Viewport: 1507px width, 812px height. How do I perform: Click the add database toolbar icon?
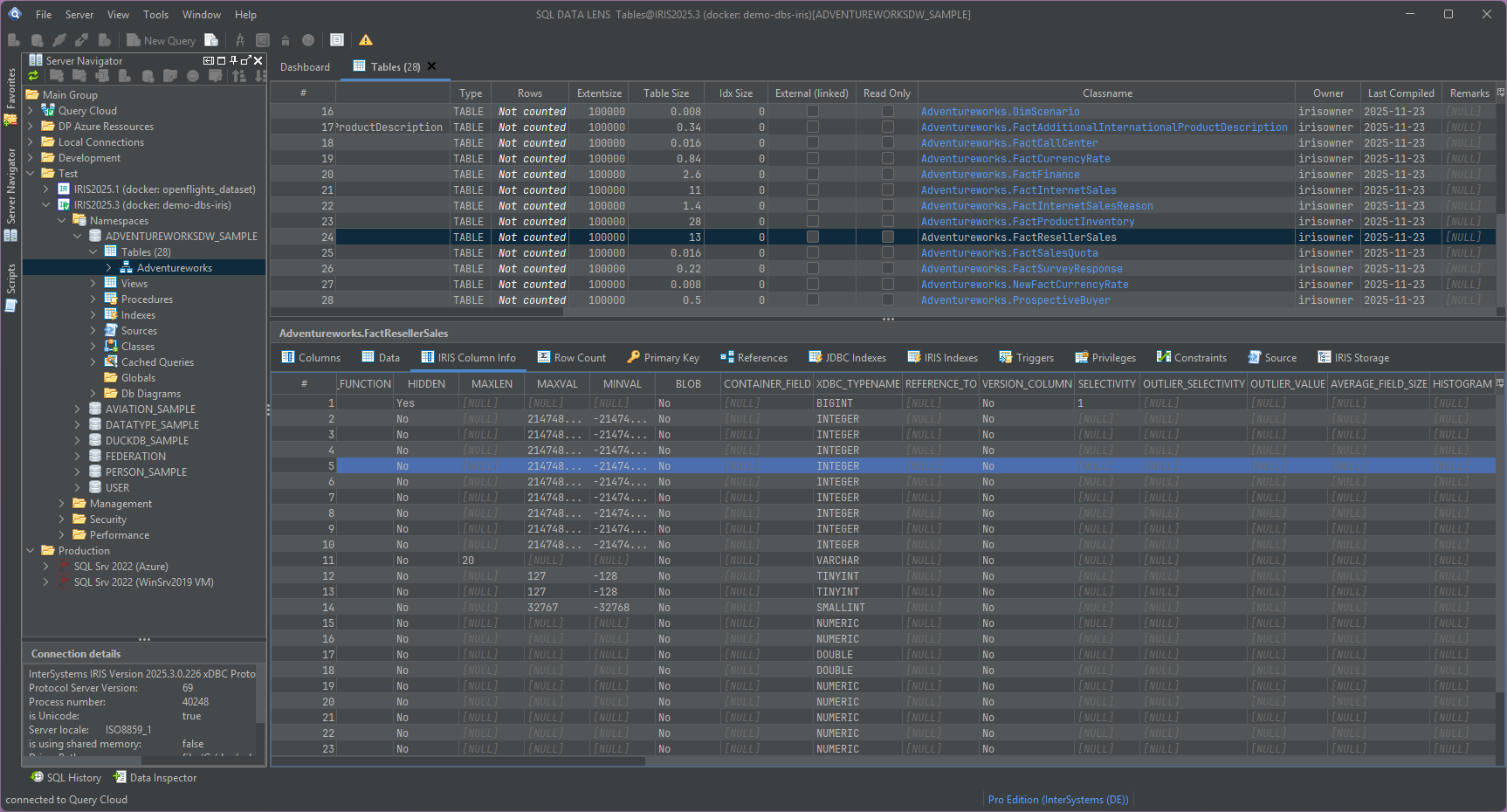point(37,40)
